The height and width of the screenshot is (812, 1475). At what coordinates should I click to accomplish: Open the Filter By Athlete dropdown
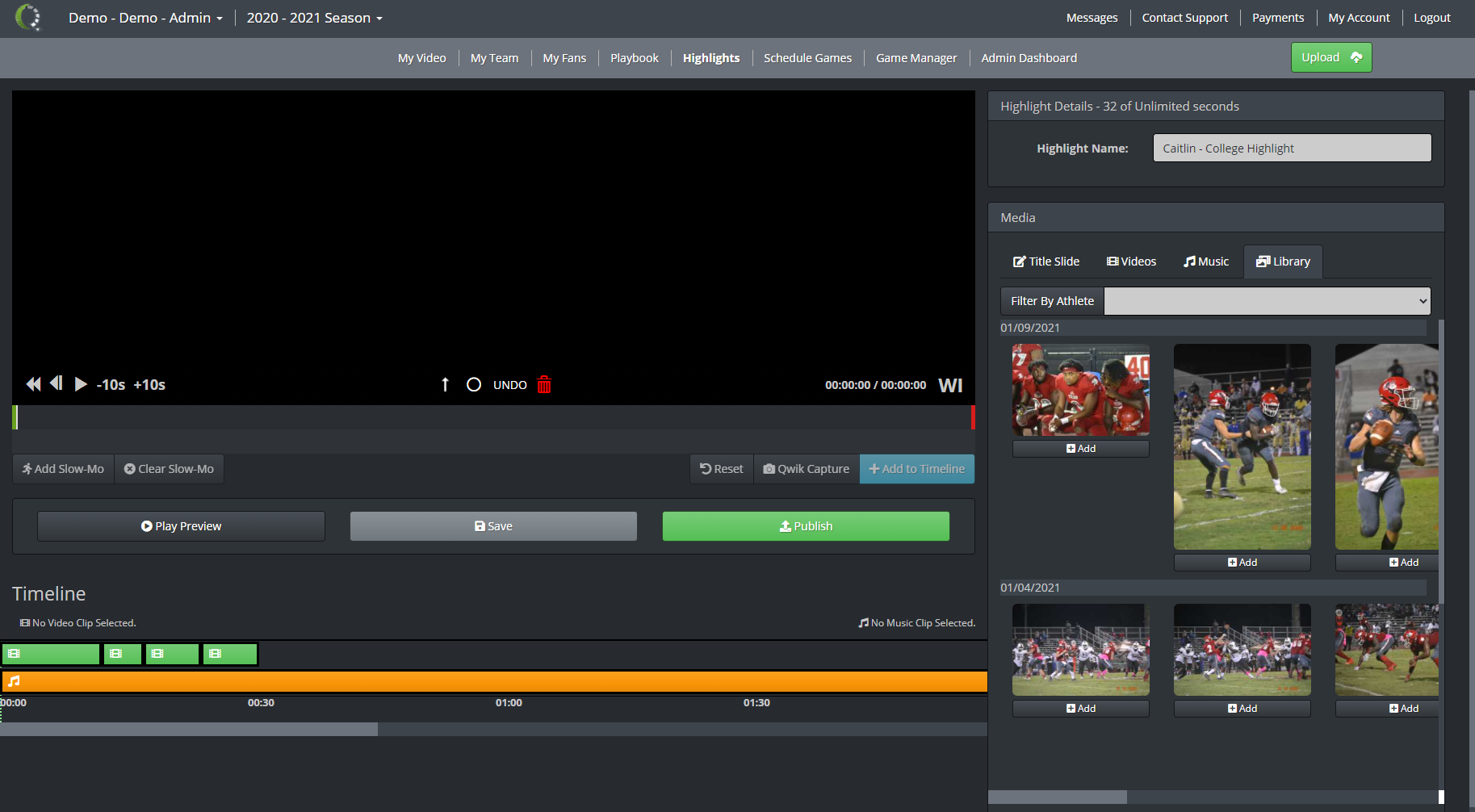1266,300
